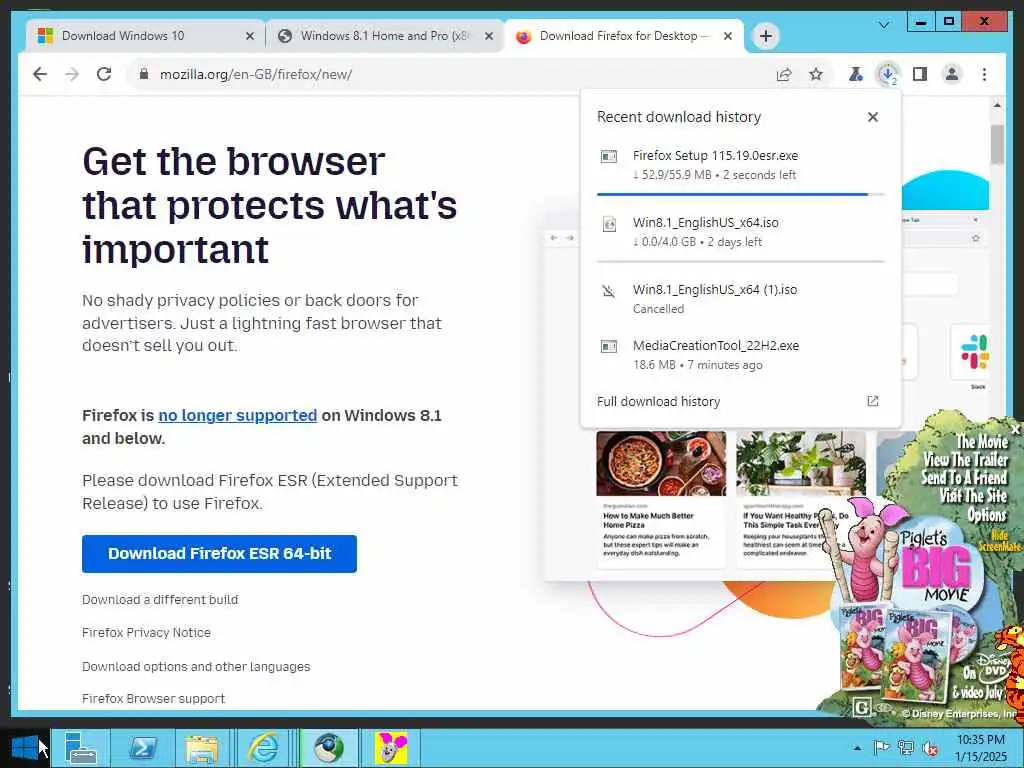1024x768 pixels.
Task: Click the Piglet ScreenMate taskbar icon
Action: coord(390,748)
